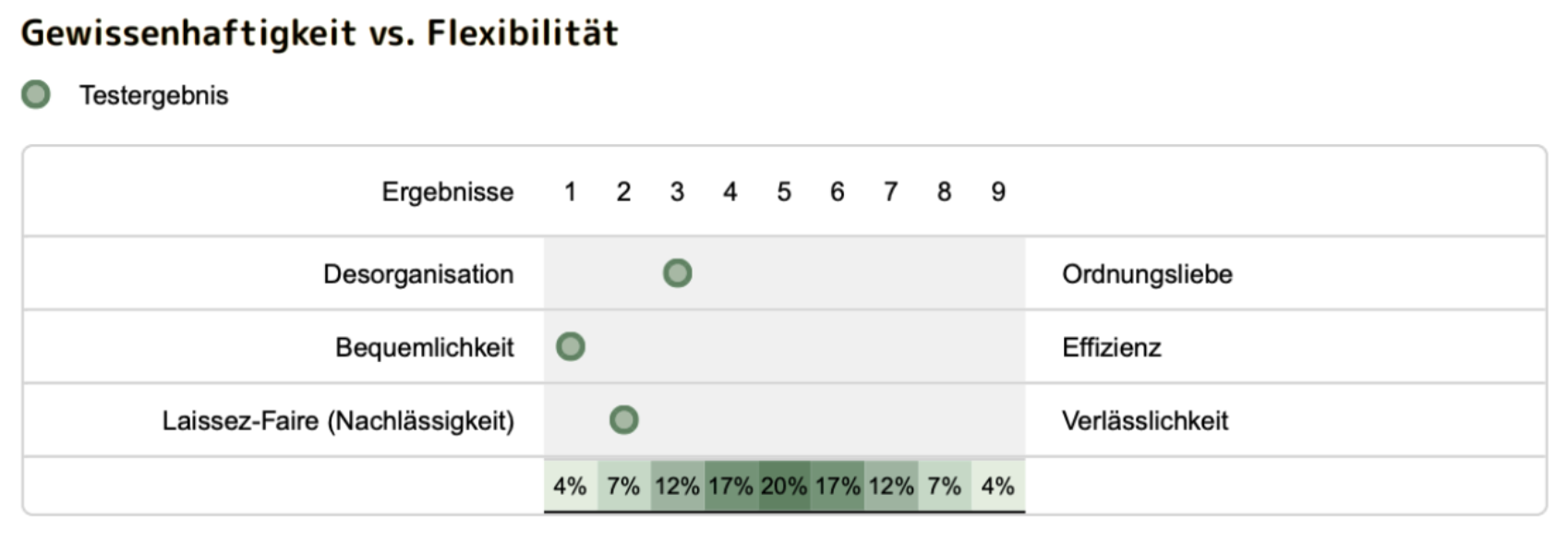
Task: Click score number 5 in Ergebnisse row
Action: (784, 192)
